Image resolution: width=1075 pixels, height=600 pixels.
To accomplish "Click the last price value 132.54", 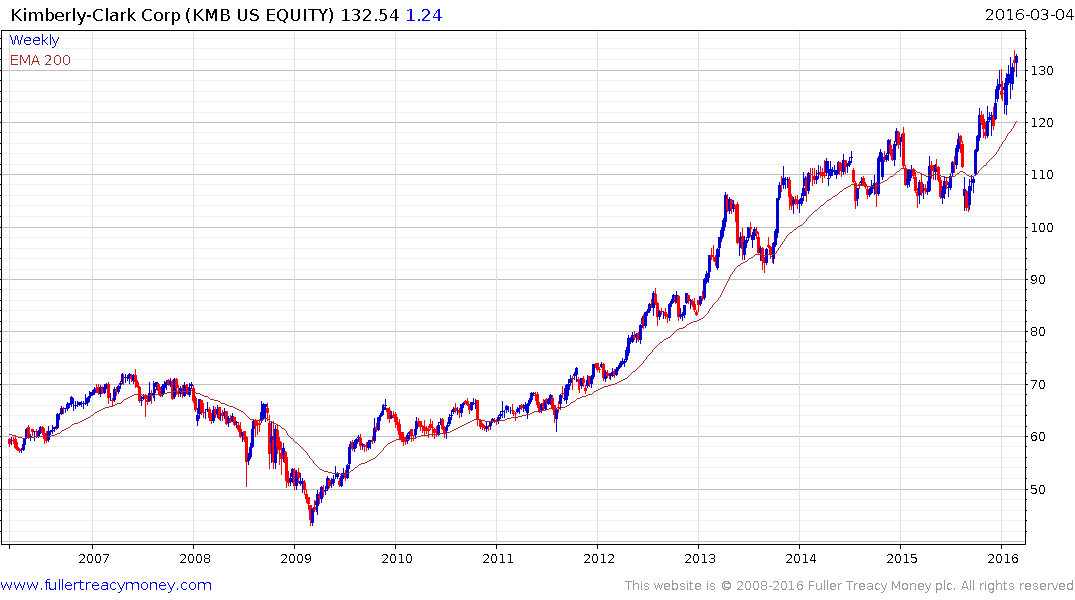I will pyautogui.click(x=370, y=15).
